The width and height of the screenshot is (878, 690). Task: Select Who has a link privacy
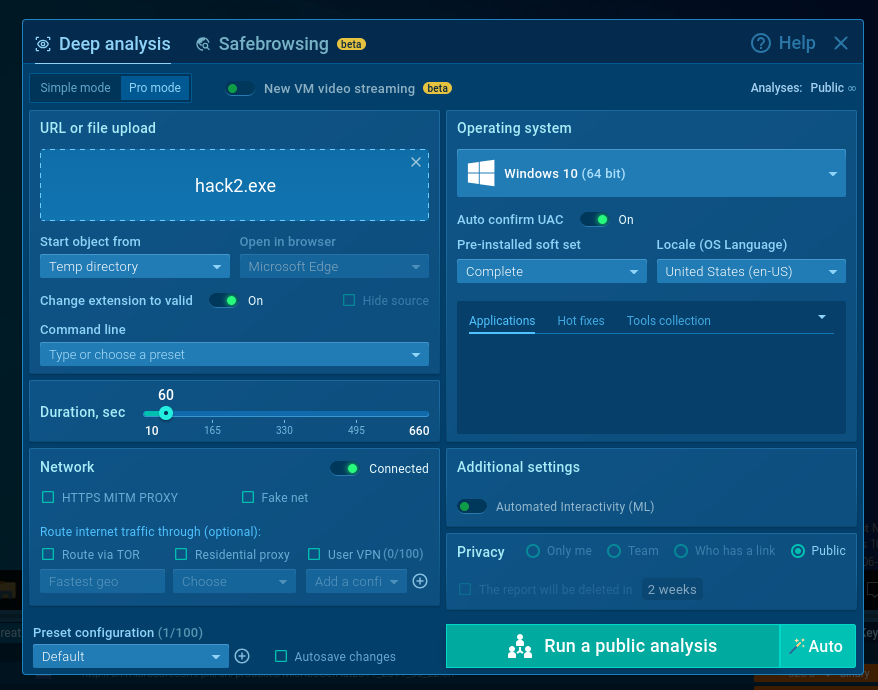[681, 551]
